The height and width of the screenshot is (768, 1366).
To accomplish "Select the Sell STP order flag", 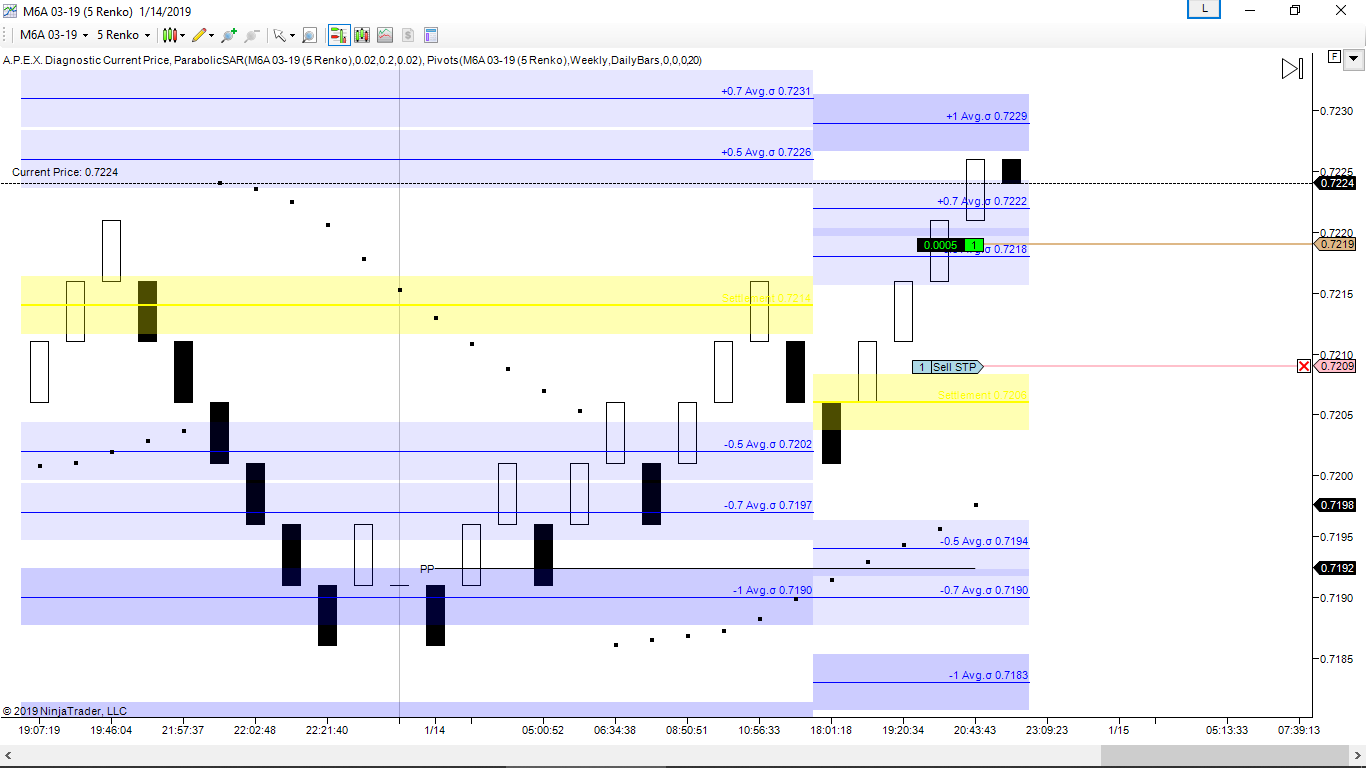I will point(947,367).
